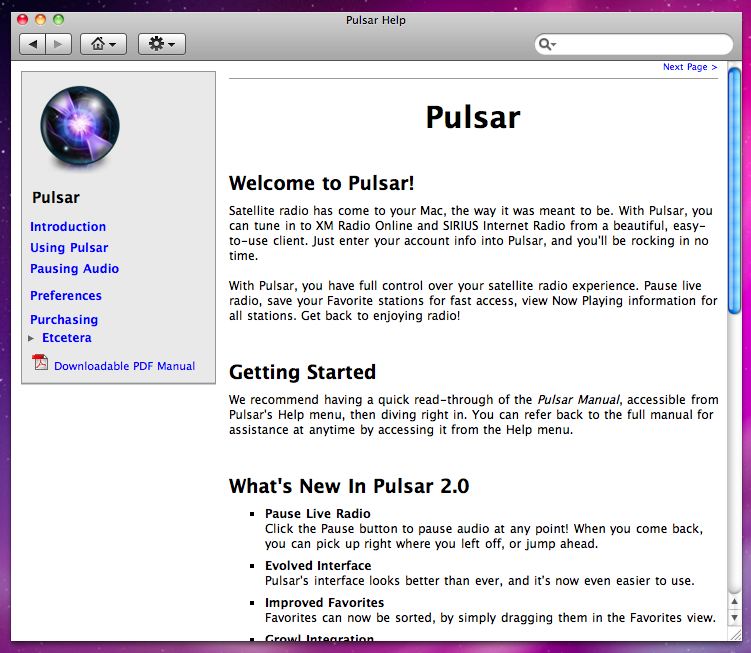Screen dimensions: 751x653
Task: Click the 'Pause Live Radio' bullet title
Action: pyautogui.click(x=318, y=514)
